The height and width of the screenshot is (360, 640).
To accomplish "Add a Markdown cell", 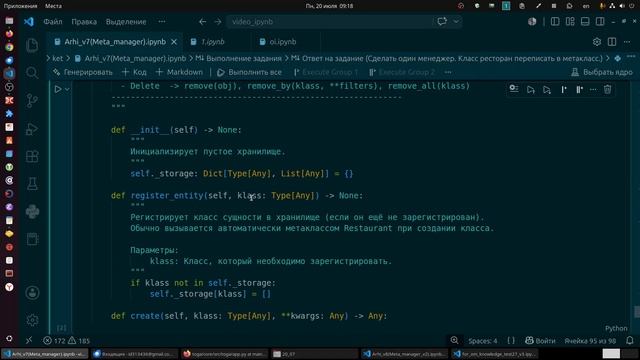I will 179,72.
